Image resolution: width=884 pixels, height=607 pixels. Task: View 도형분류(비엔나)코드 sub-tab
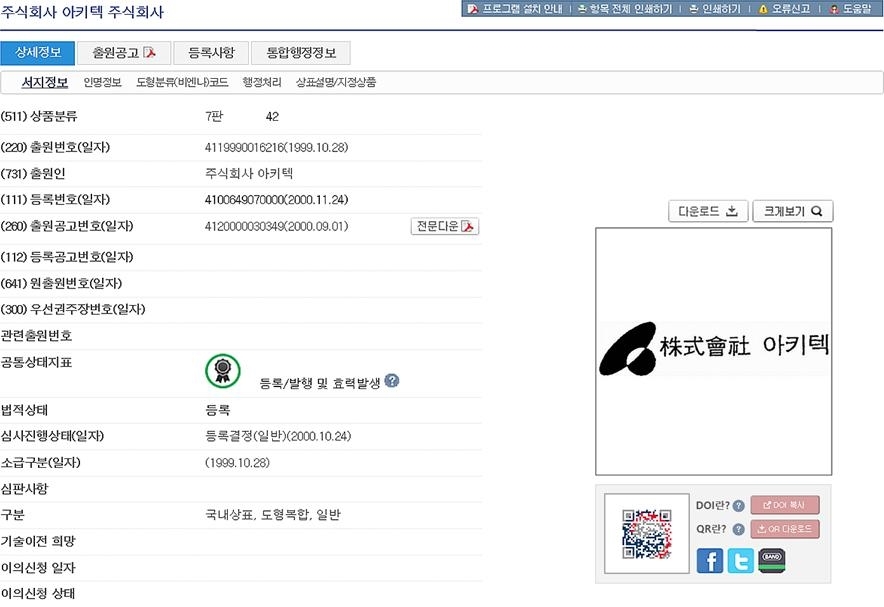(x=182, y=82)
